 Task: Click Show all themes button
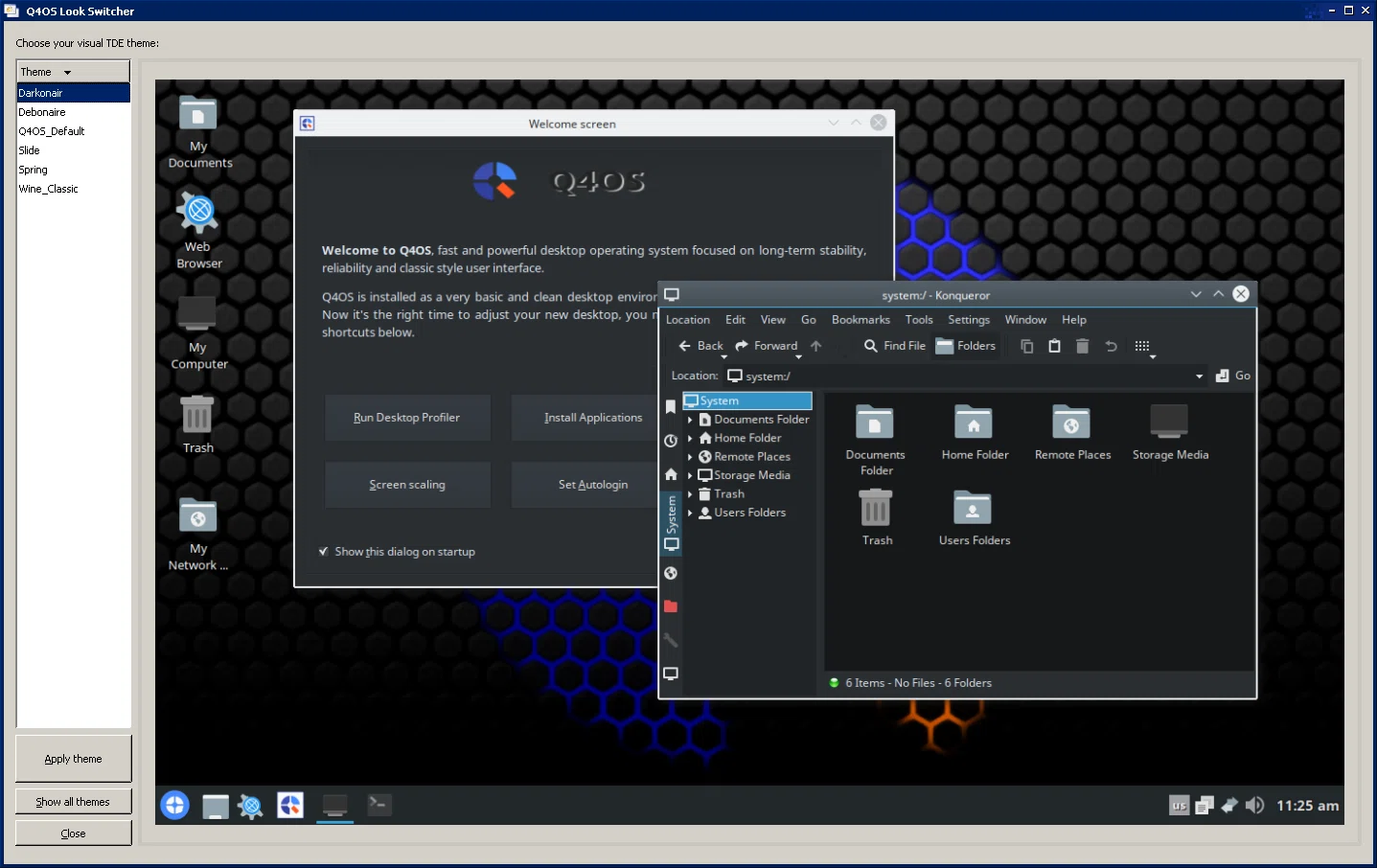click(74, 802)
